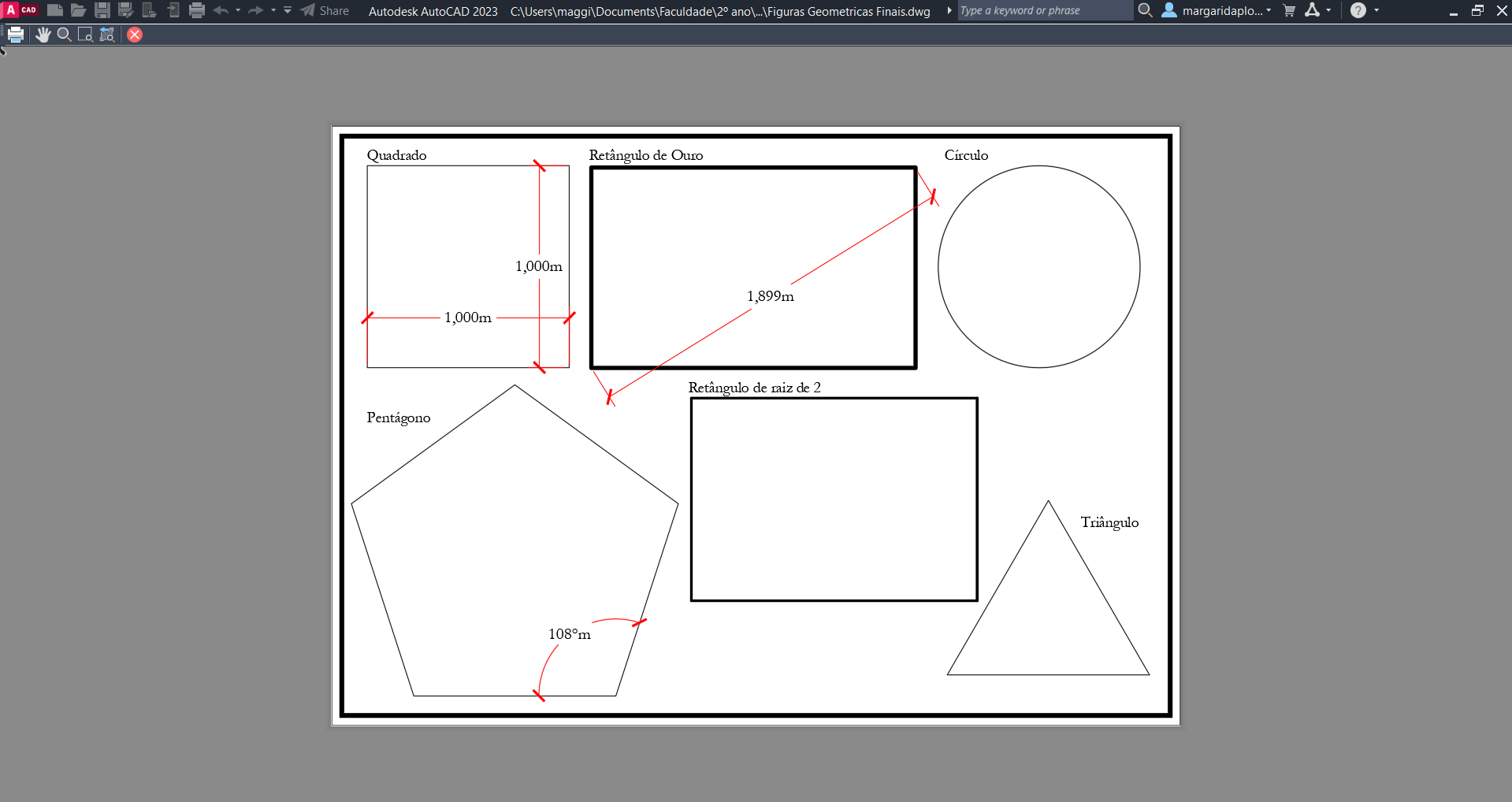Open the Help question mark icon

coord(1358,10)
